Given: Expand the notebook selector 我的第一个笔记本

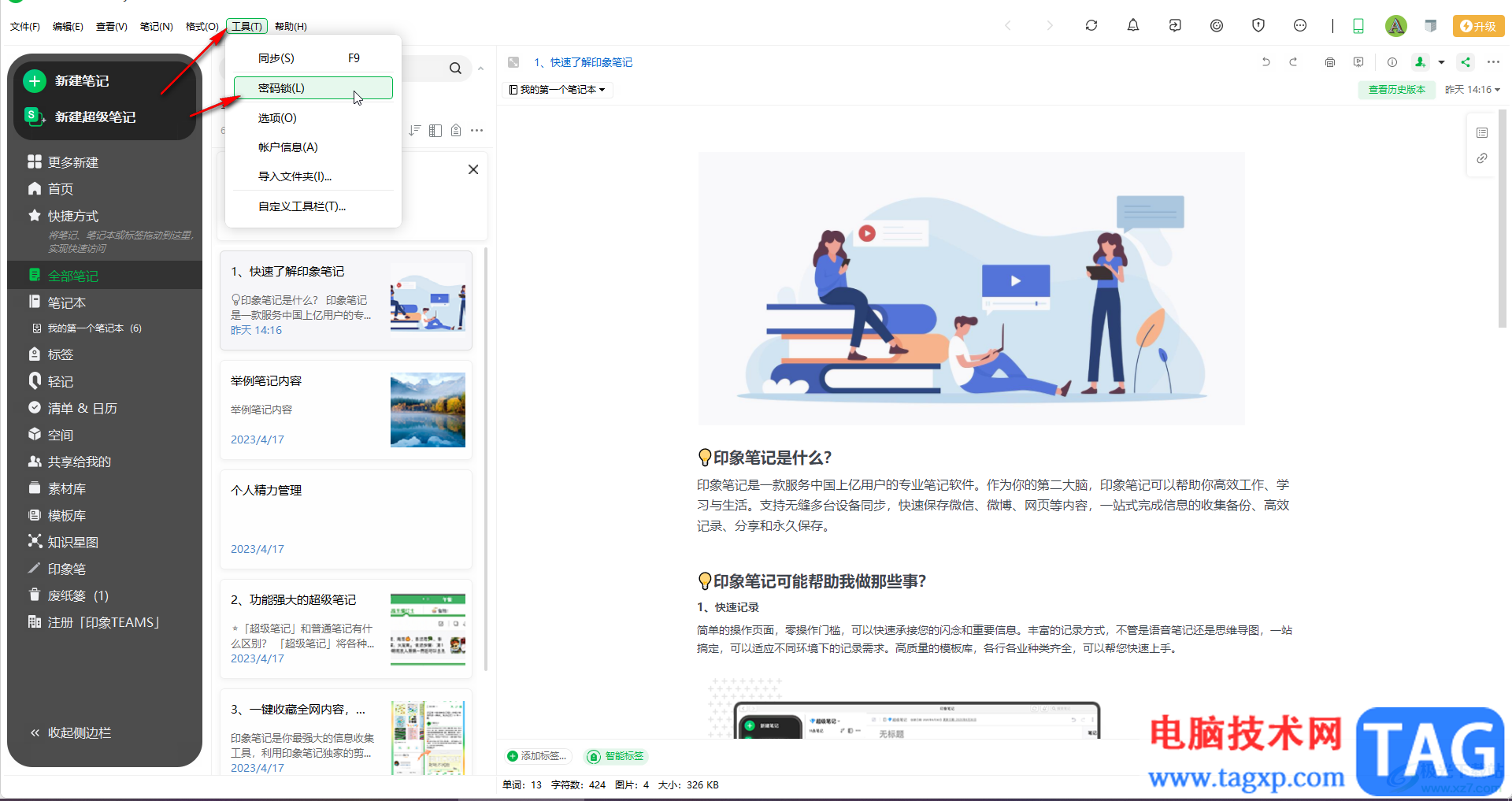Looking at the screenshot, I should pos(557,90).
